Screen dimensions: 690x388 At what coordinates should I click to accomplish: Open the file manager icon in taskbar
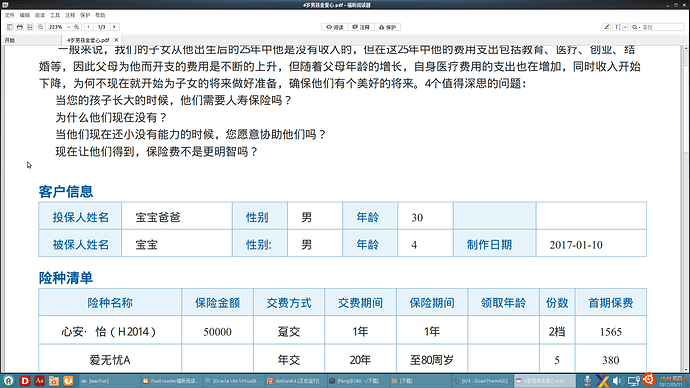tap(54, 381)
